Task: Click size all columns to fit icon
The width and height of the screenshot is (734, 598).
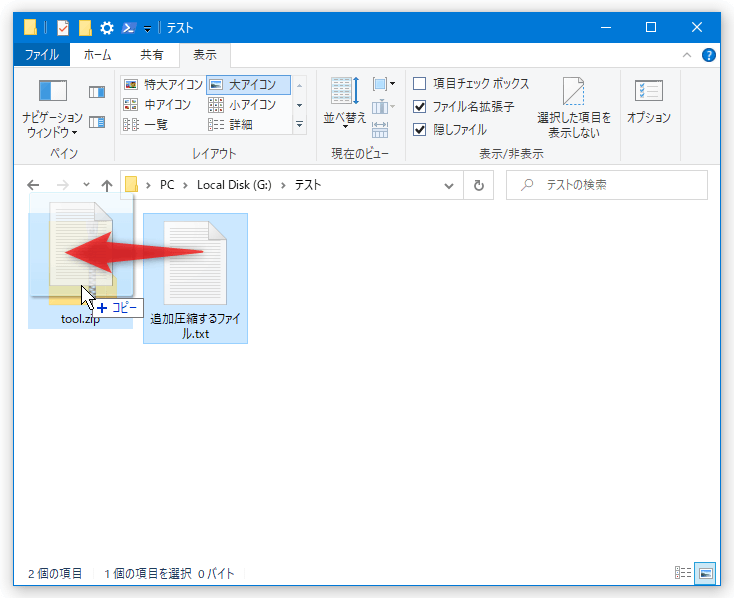Action: pyautogui.click(x=380, y=130)
